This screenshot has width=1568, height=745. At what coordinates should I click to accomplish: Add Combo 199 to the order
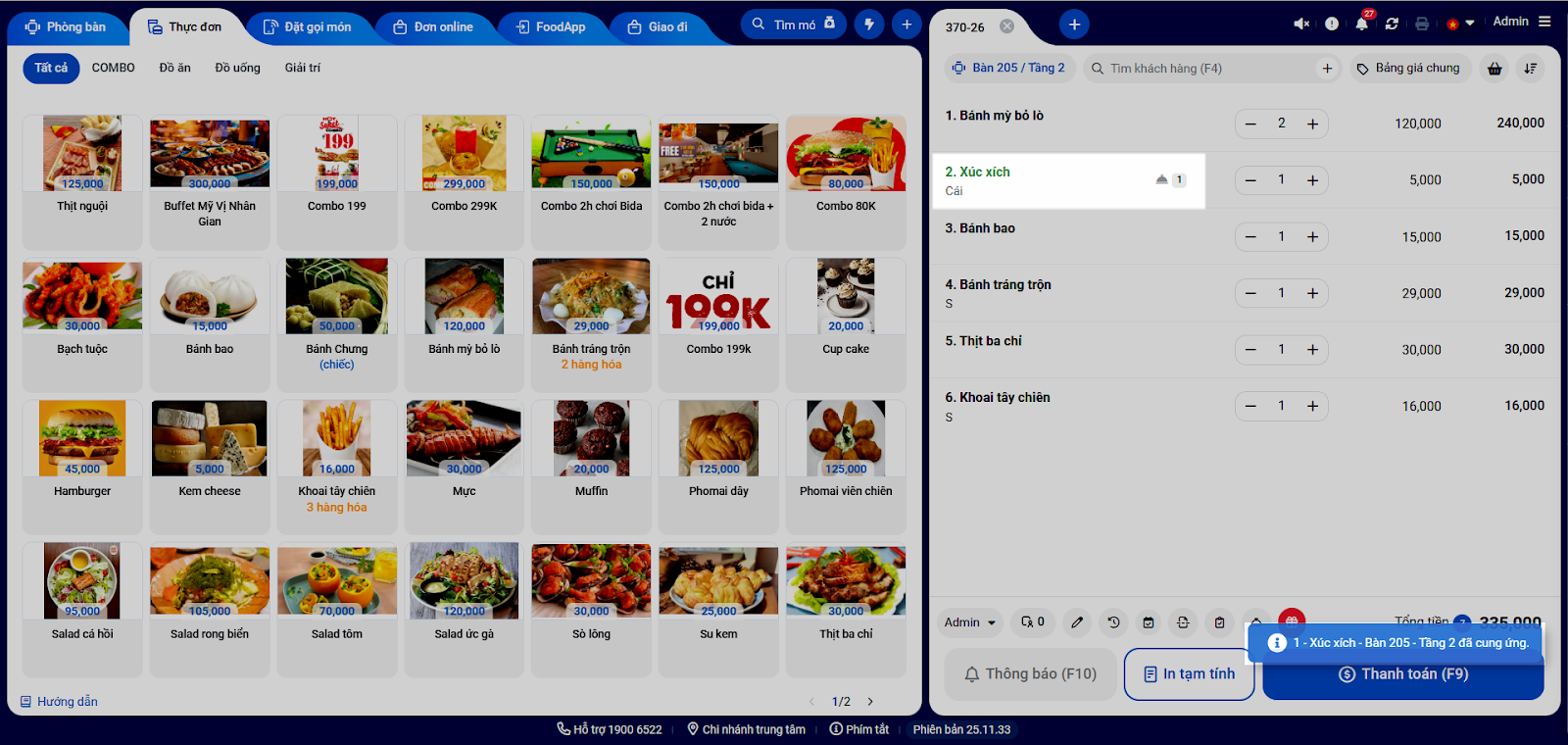337,182
